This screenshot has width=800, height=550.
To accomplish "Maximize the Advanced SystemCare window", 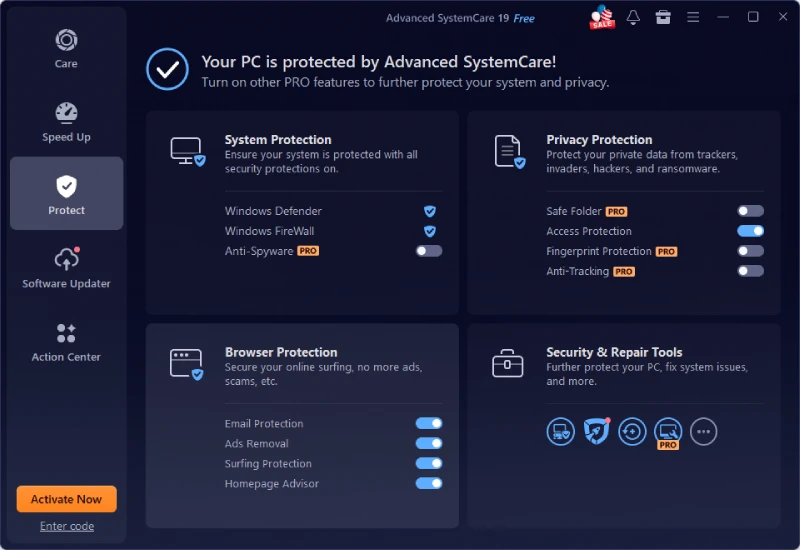I will pos(753,17).
